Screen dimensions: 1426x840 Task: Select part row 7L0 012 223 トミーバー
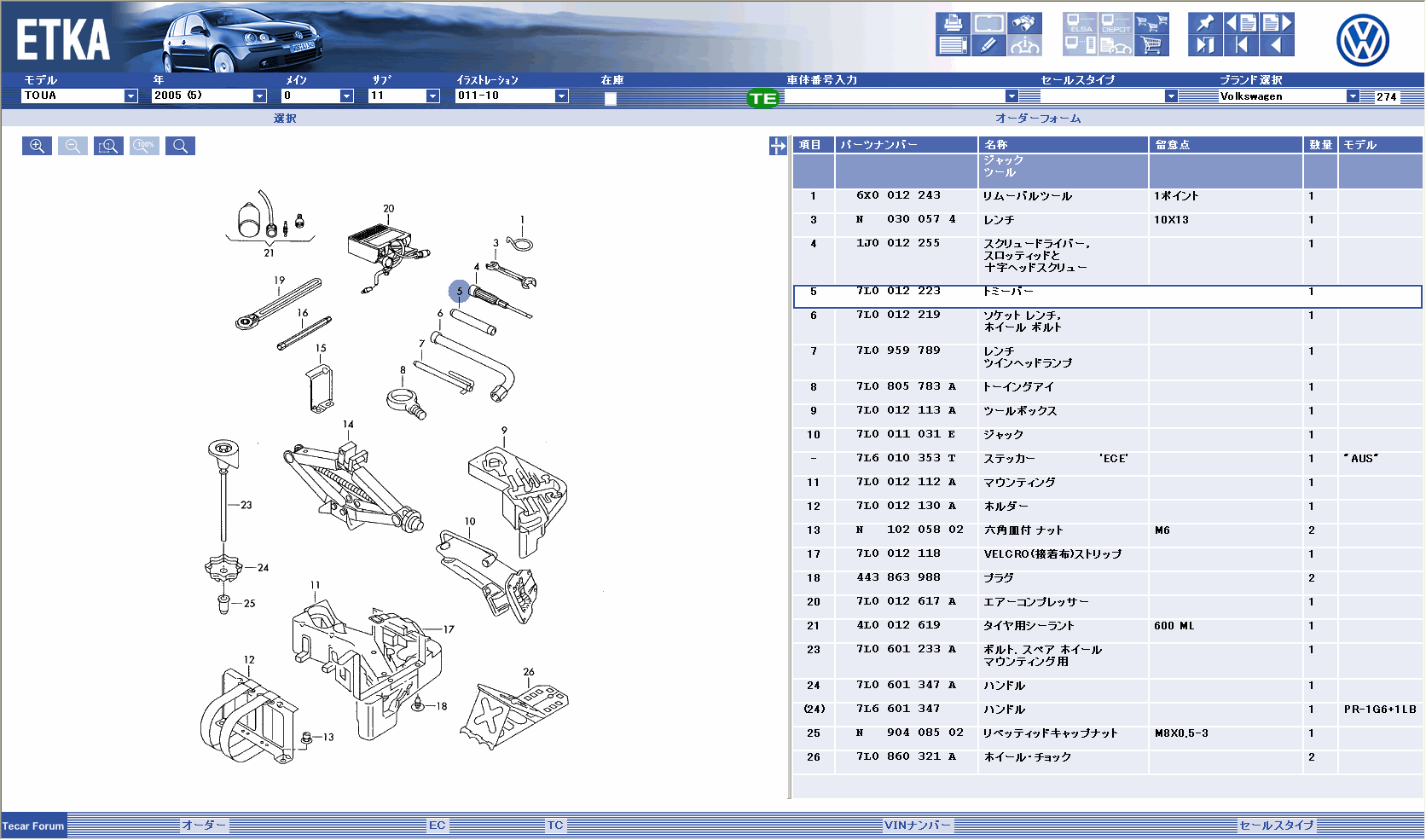tap(1107, 296)
